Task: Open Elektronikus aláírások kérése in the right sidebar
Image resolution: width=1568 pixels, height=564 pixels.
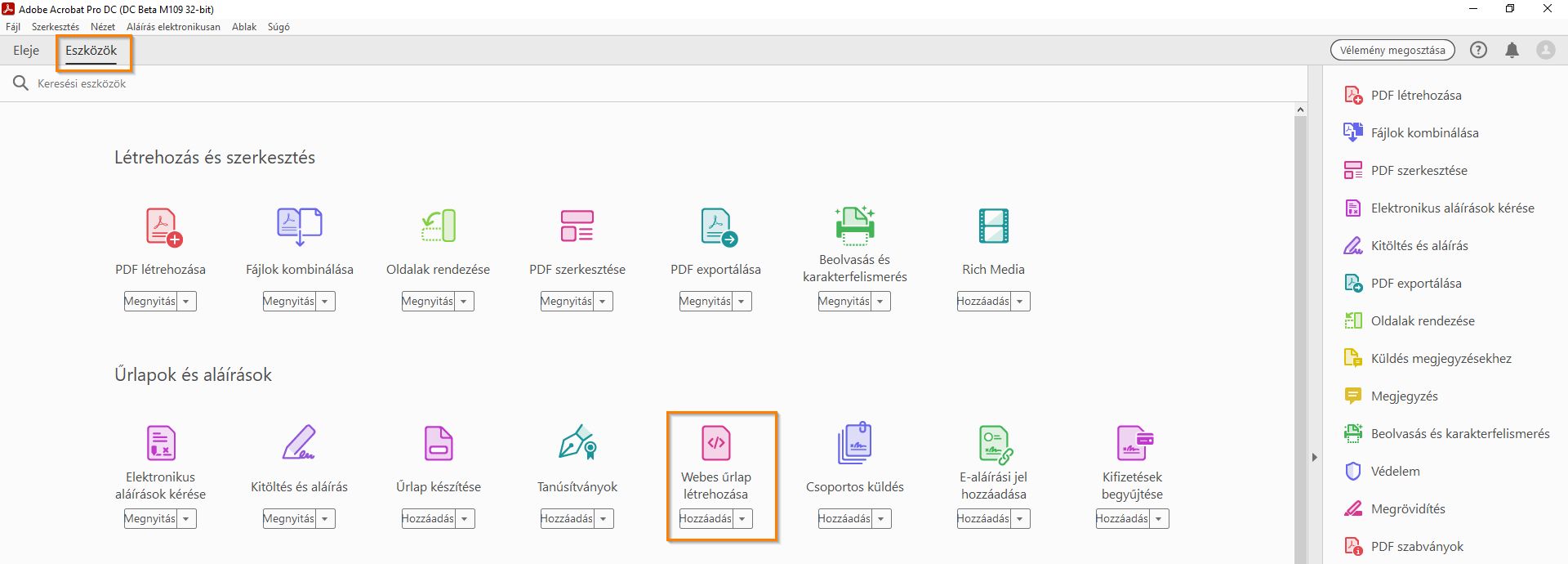Action: click(1438, 208)
